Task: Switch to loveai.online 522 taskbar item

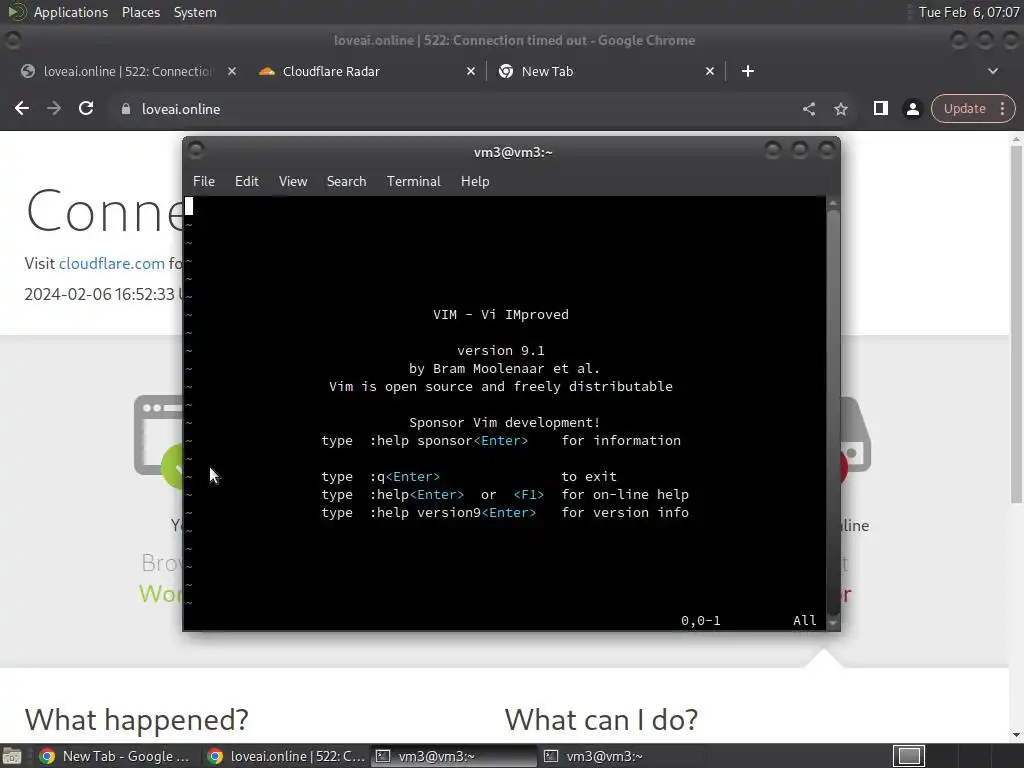Action: (x=286, y=756)
